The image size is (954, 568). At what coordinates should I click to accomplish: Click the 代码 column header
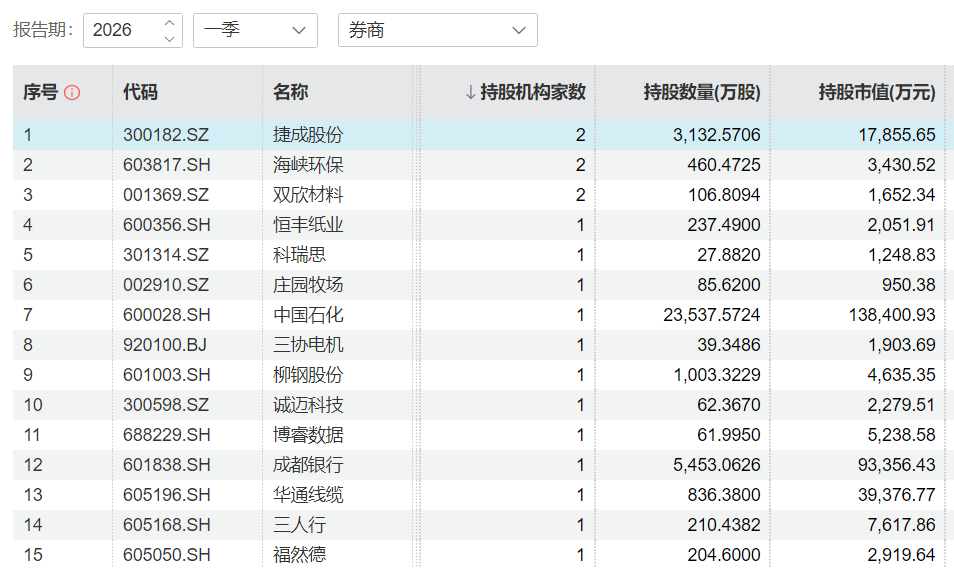coord(141,92)
